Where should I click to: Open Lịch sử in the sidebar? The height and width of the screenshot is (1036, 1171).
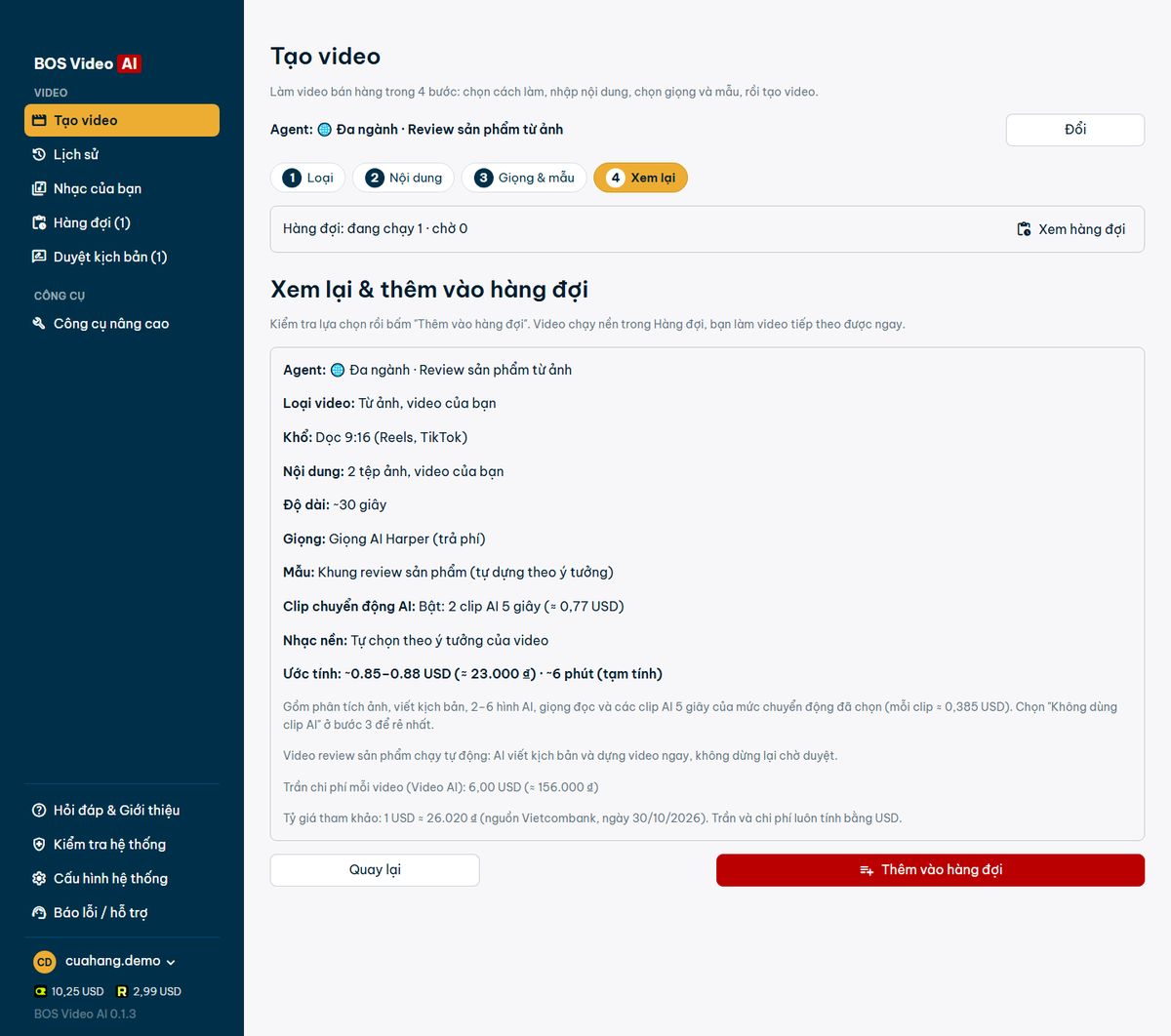click(122, 154)
